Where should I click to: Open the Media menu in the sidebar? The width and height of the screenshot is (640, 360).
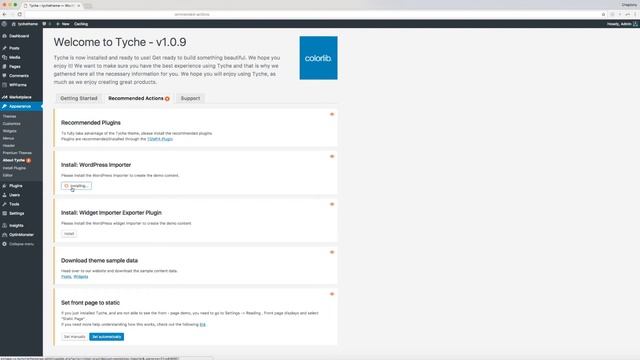tap(14, 58)
